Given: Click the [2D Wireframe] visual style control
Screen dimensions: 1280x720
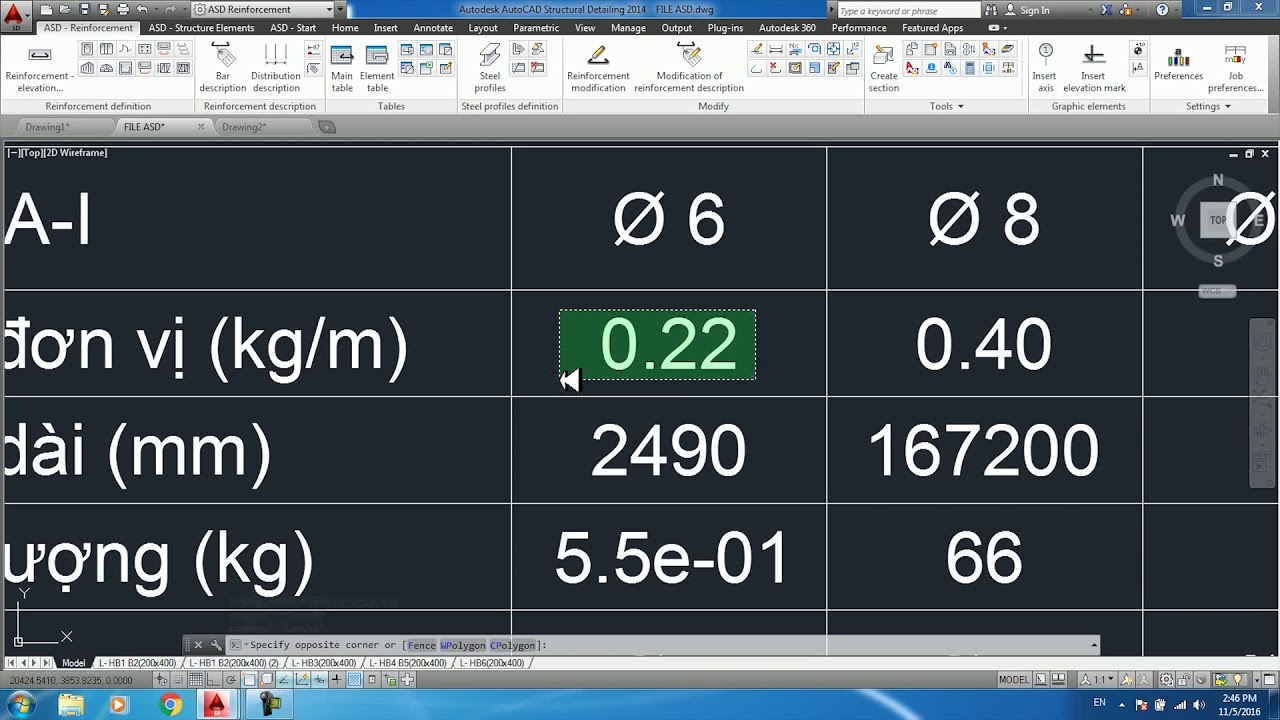Looking at the screenshot, I should coord(75,153).
